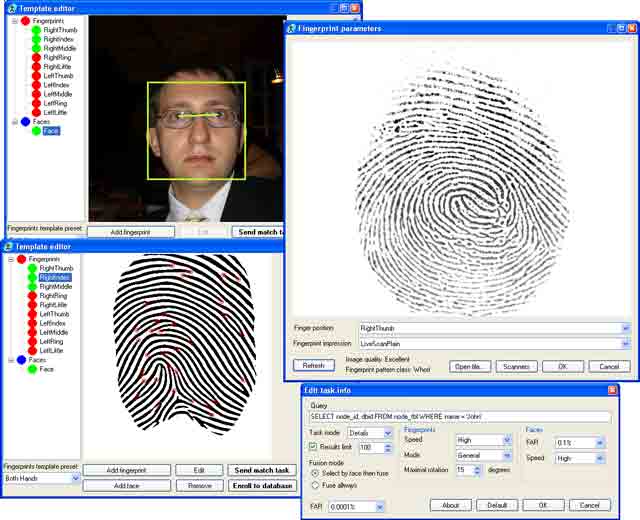Click the Maximal rotation spinner arrows
Image resolution: width=640 pixels, height=520 pixels.
click(x=477, y=470)
